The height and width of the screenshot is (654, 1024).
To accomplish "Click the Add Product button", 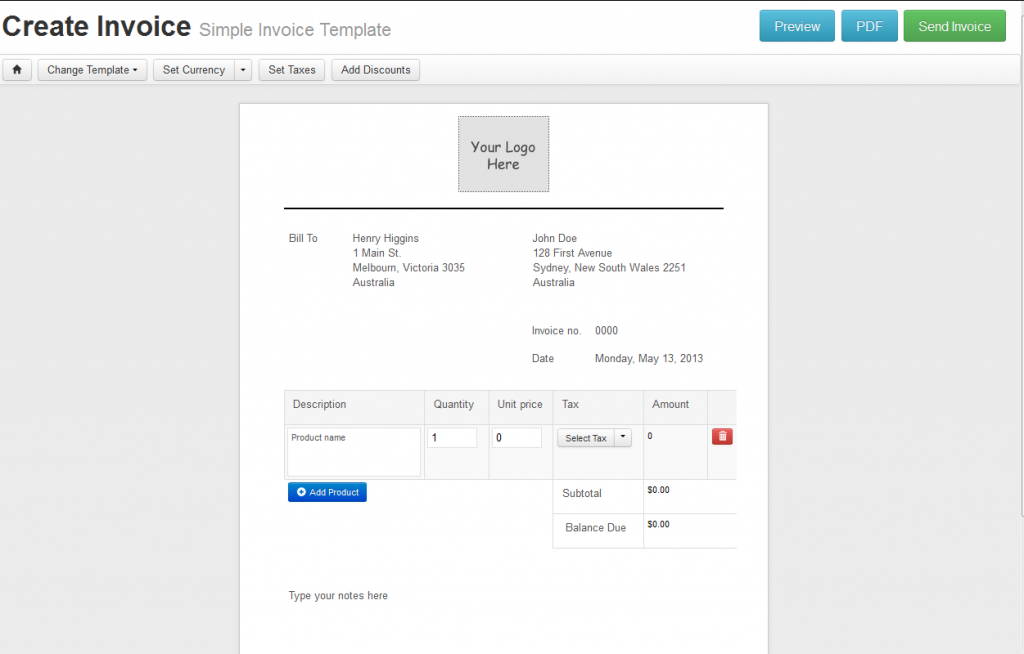I will (x=327, y=491).
